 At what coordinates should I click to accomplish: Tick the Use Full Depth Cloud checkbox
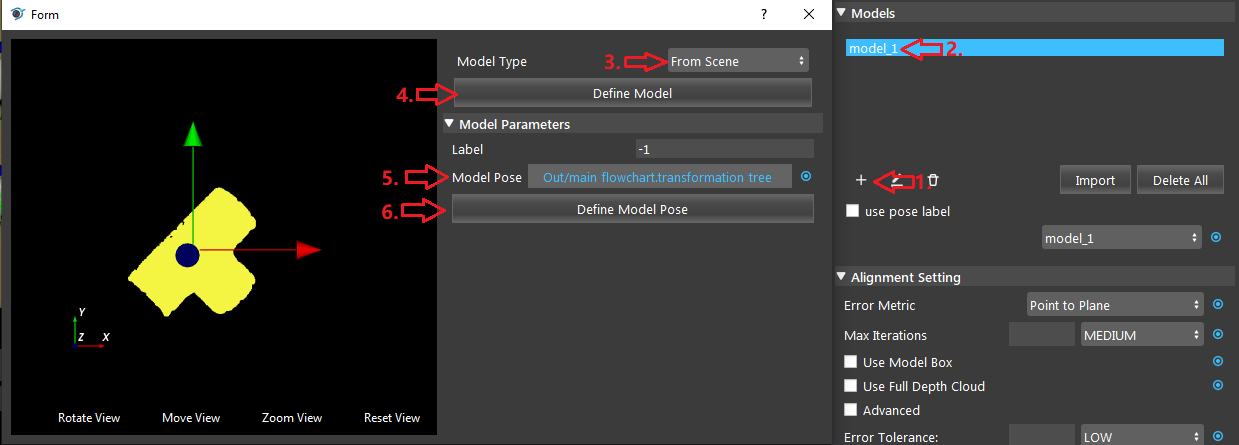click(851, 386)
